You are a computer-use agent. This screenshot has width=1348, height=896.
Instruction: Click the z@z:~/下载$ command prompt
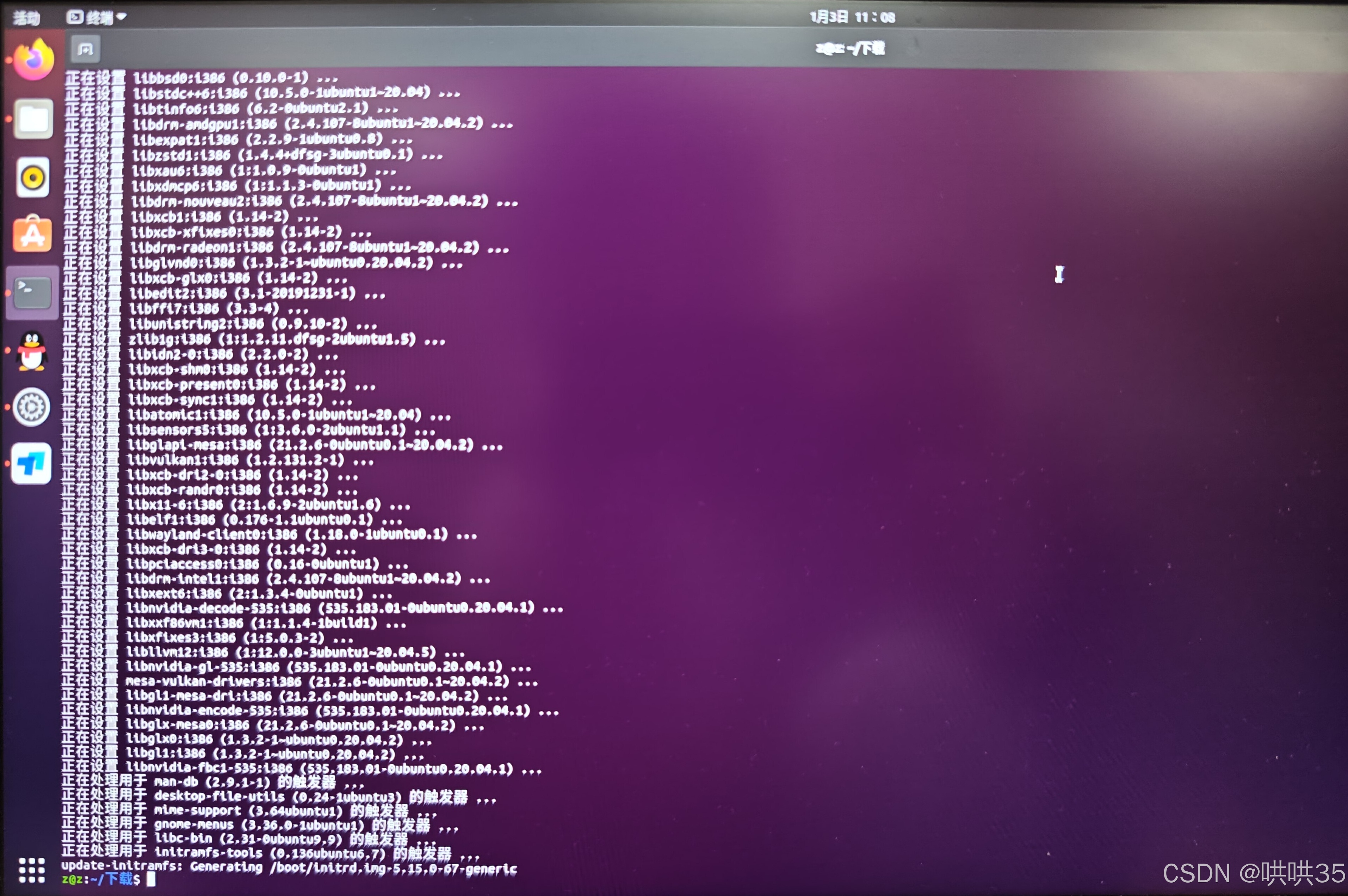tap(100, 879)
